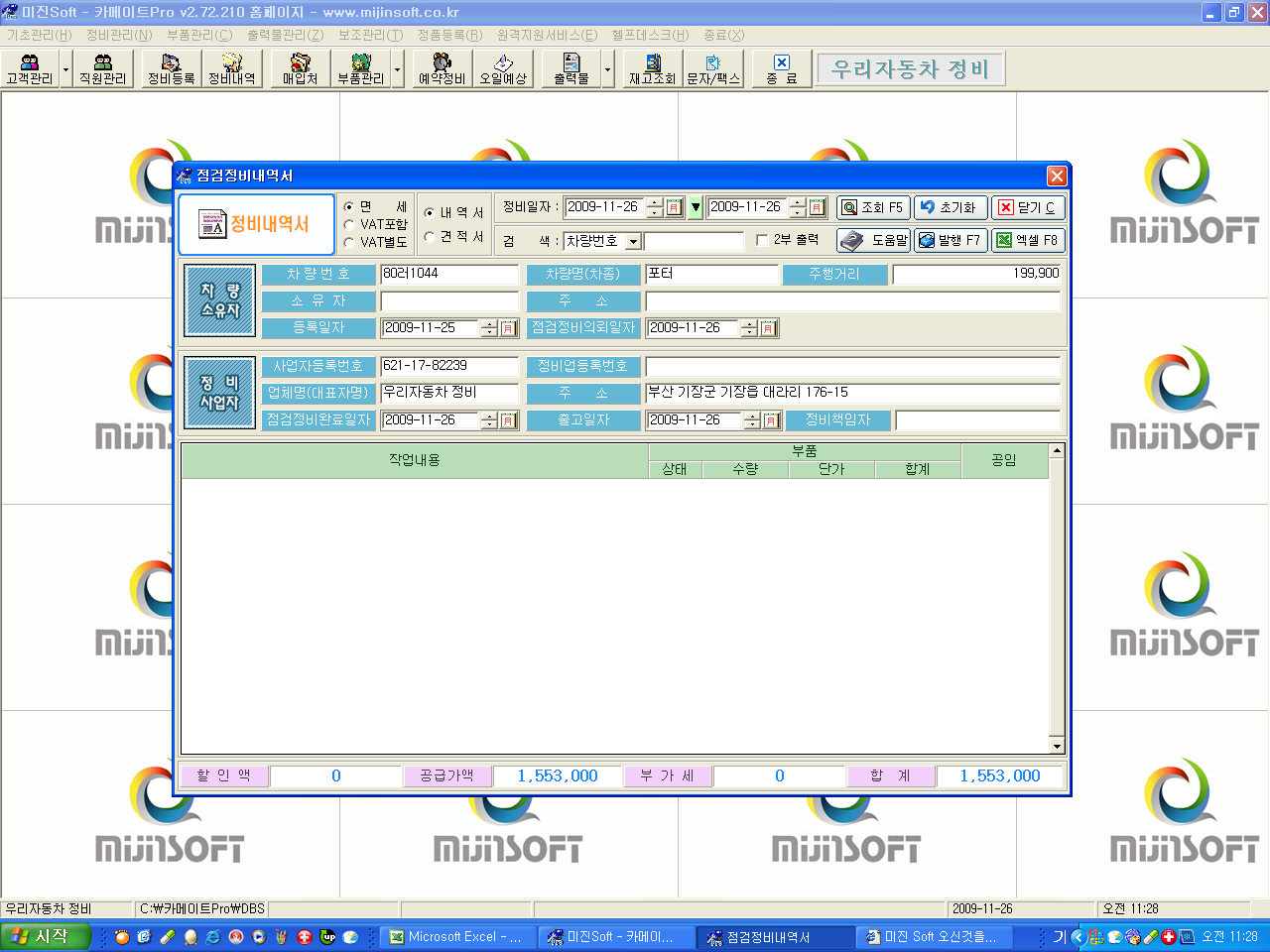Screen dimensions: 1270x952
Task: Adjust the 정비일자 end date spinner
Action: click(x=798, y=207)
